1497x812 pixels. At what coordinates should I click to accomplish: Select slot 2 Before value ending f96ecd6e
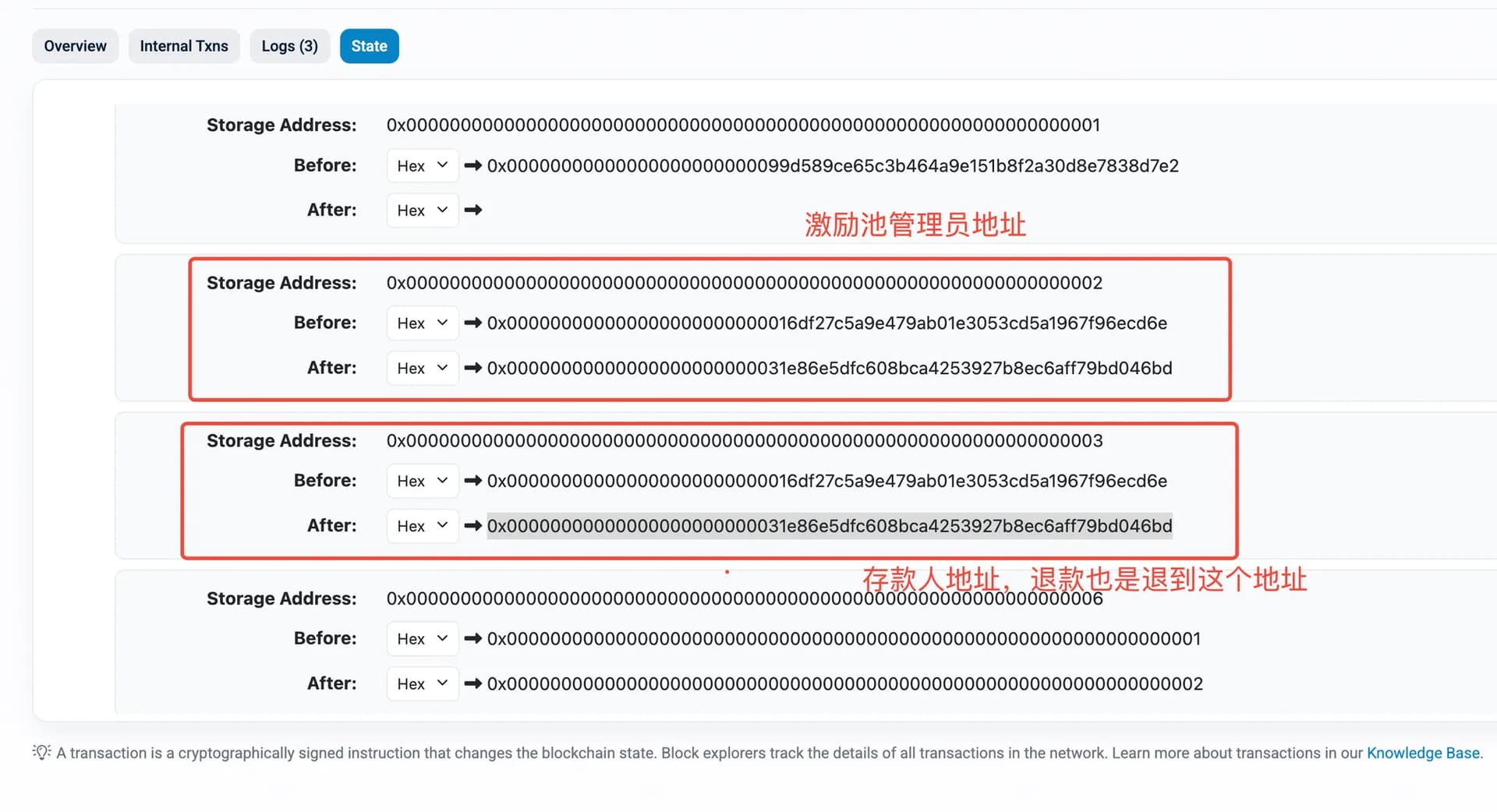point(827,323)
